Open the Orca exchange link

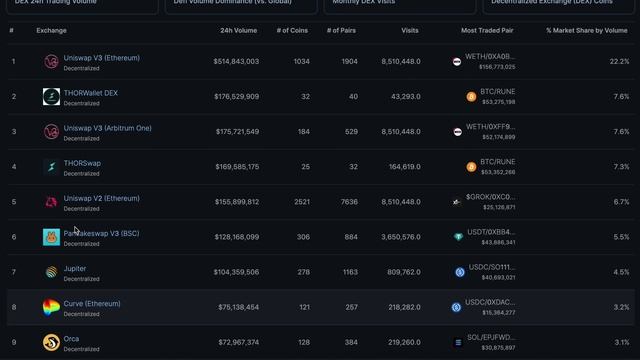click(71, 339)
